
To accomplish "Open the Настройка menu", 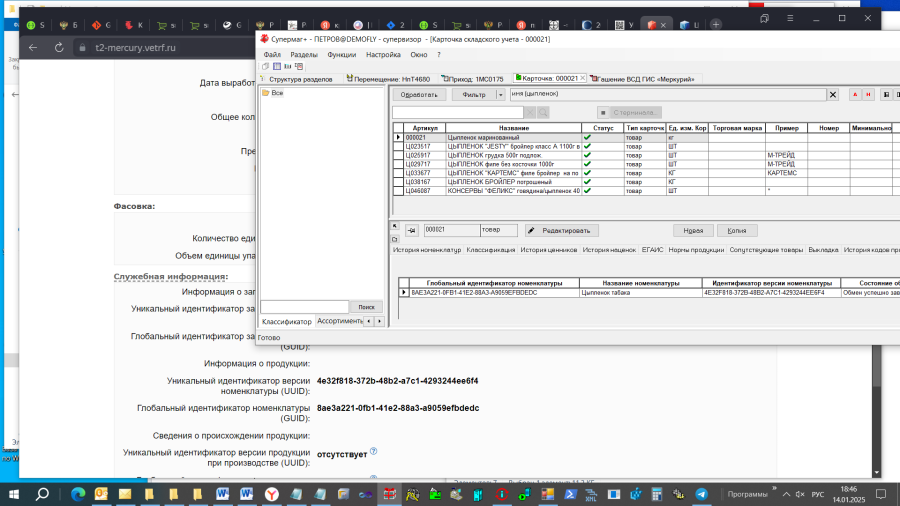I will (383, 55).
